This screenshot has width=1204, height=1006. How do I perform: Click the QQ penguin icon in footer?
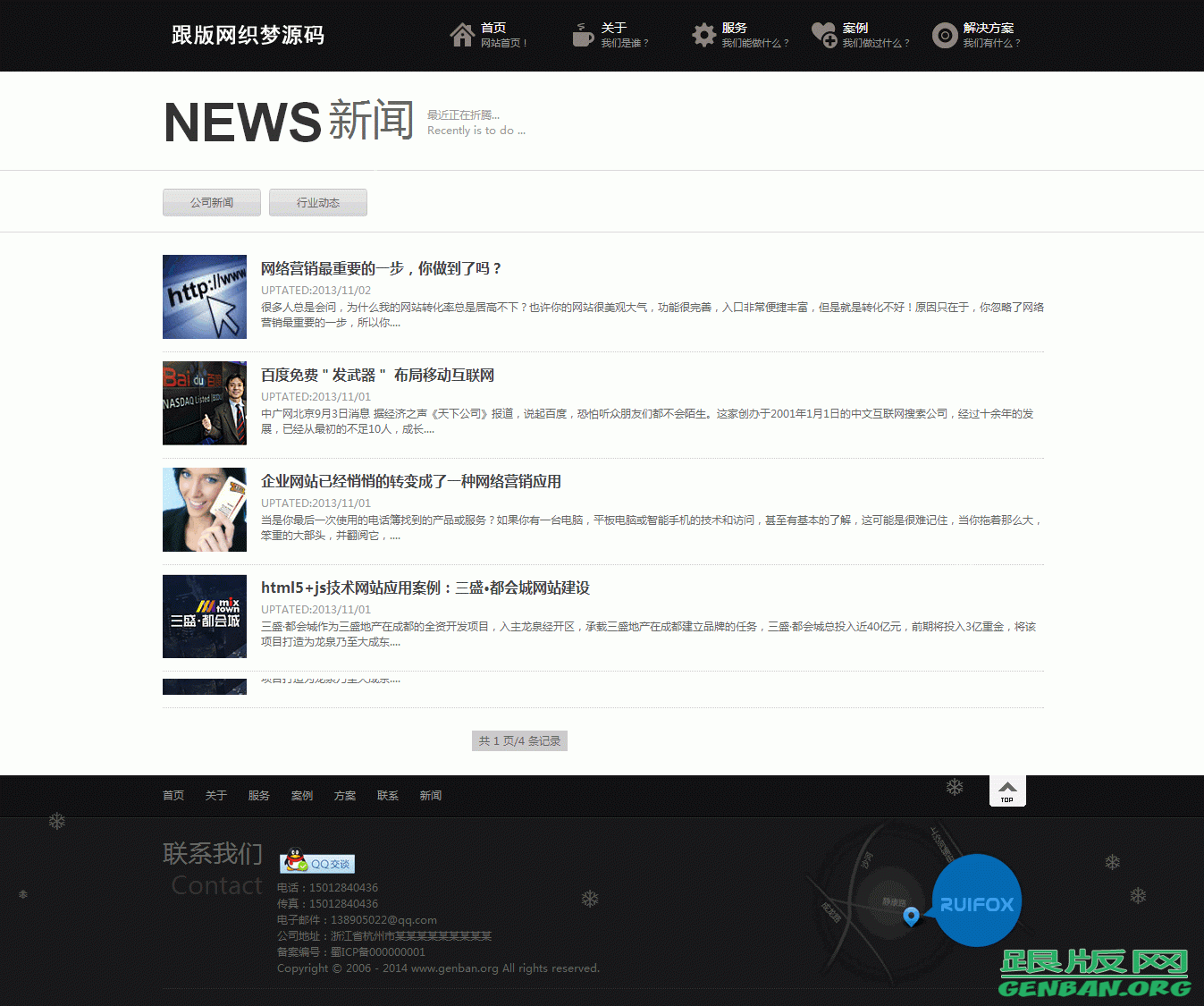(295, 861)
